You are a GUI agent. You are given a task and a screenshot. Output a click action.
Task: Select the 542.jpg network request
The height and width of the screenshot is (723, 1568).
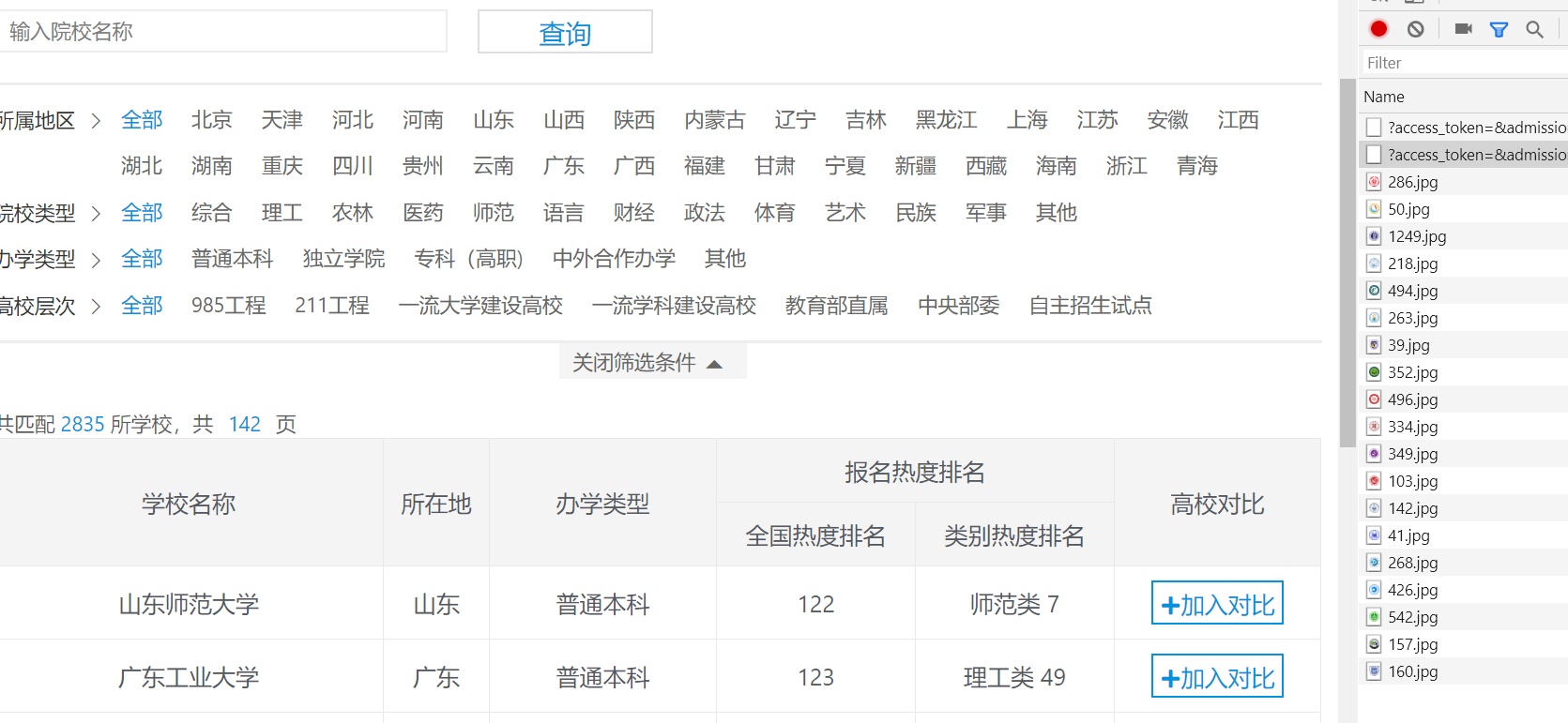coord(1463,617)
